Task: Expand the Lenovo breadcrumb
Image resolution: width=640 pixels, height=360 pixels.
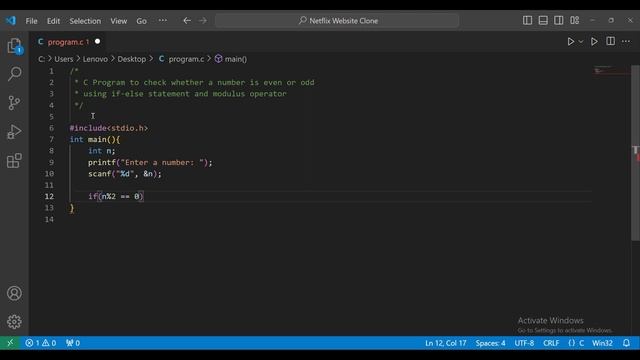Action: coord(95,59)
